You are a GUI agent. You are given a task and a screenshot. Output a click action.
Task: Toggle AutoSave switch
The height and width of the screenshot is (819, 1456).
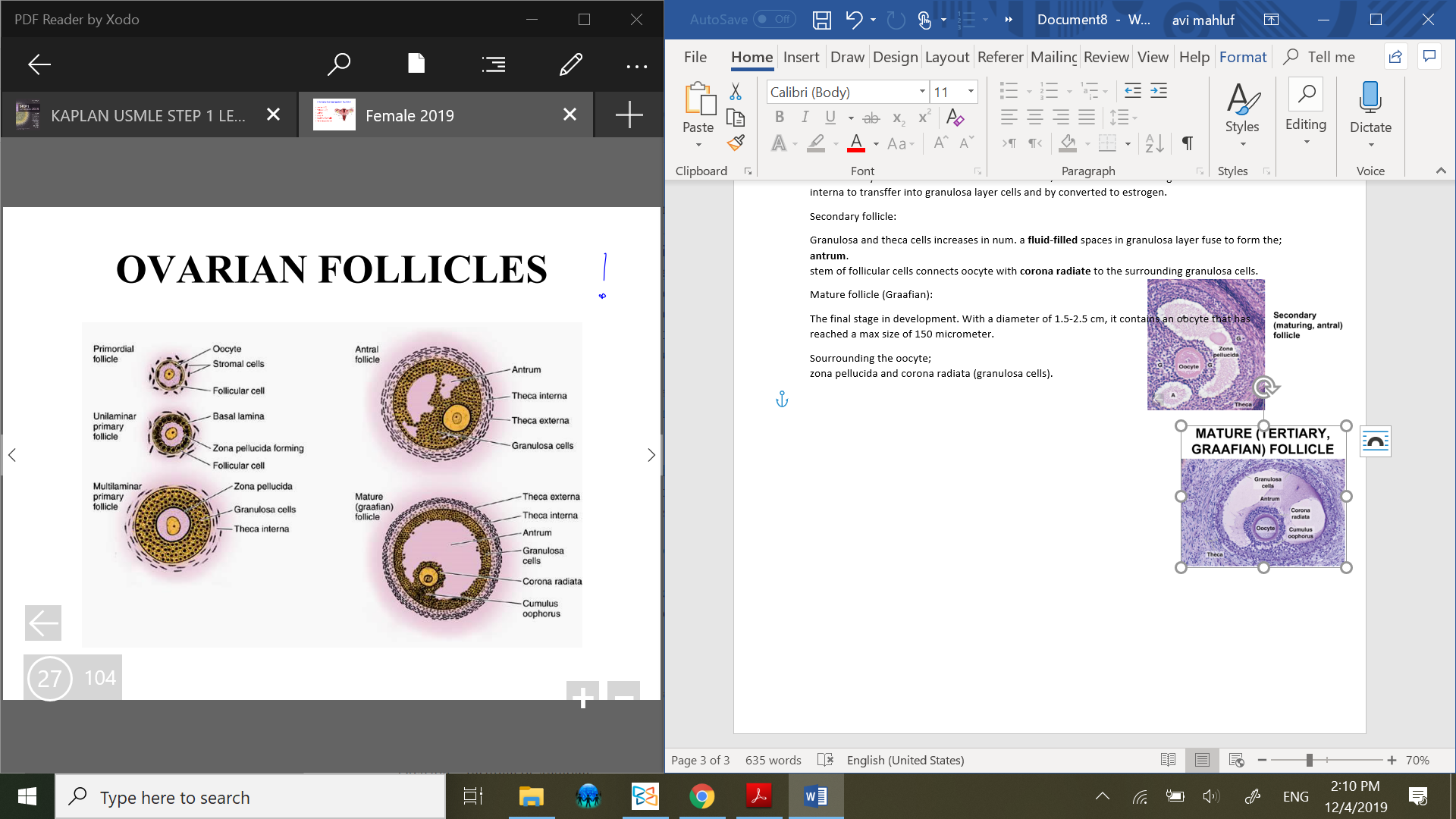coord(774,19)
